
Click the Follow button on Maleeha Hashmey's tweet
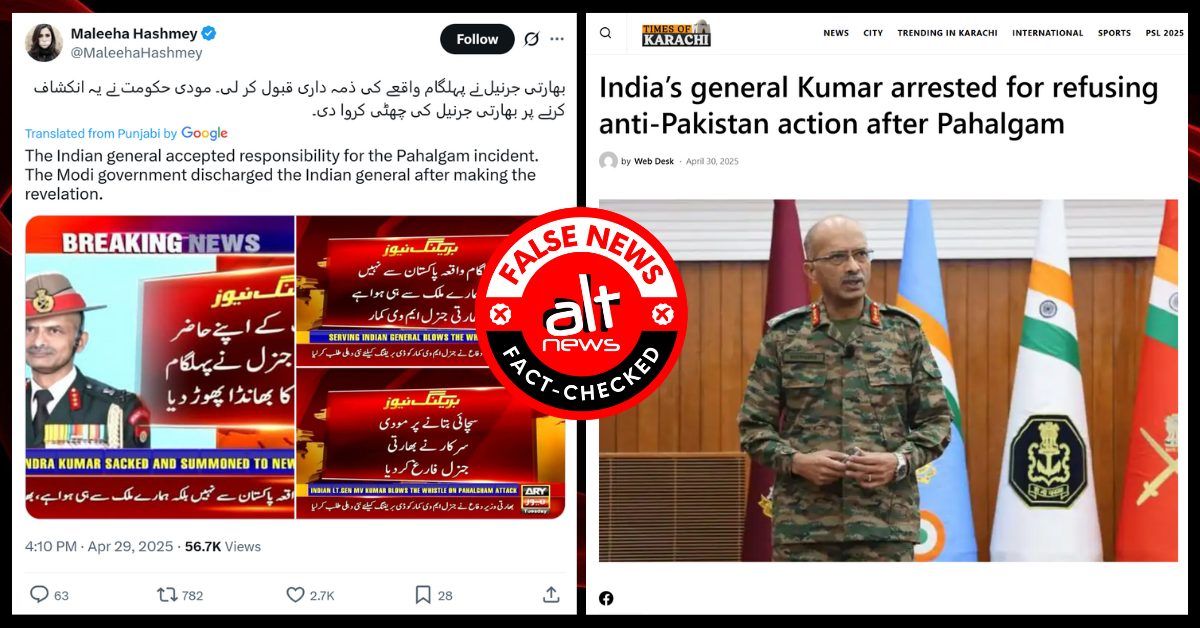477,39
